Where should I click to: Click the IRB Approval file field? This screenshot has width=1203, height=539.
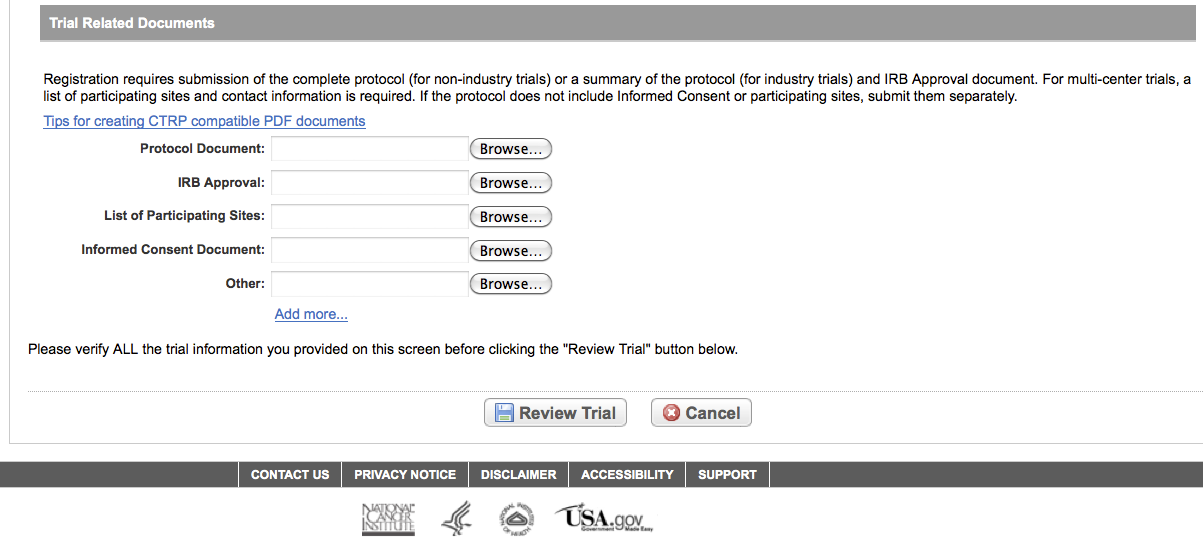coord(369,183)
